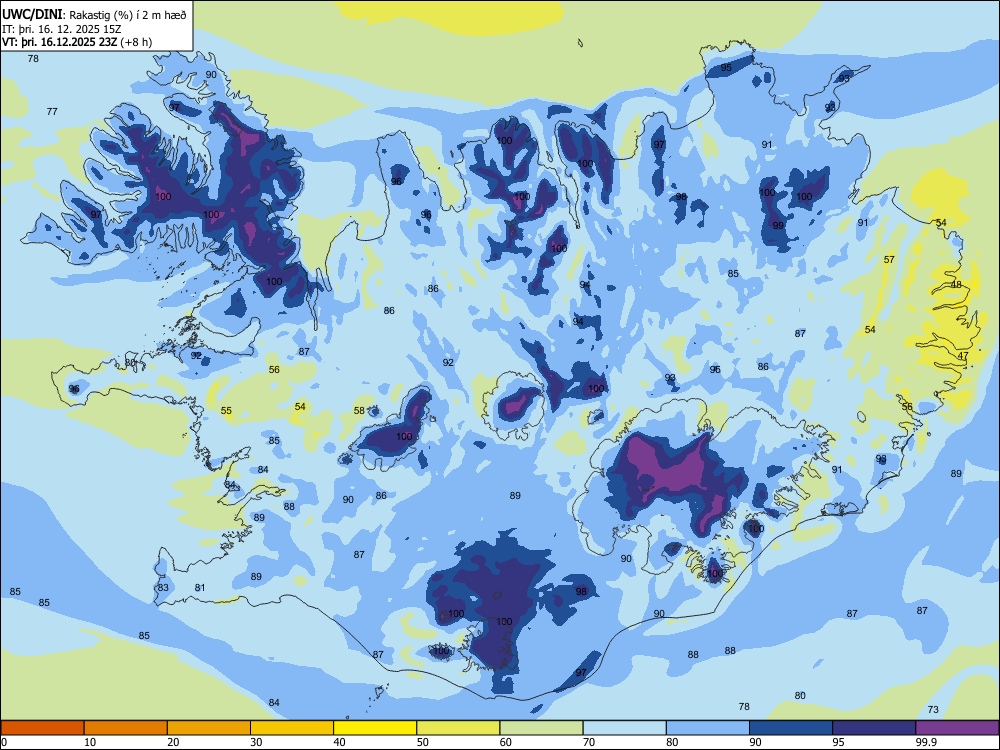
Task: Select the purple above-99.9 legend swatch
Action: 957,728
